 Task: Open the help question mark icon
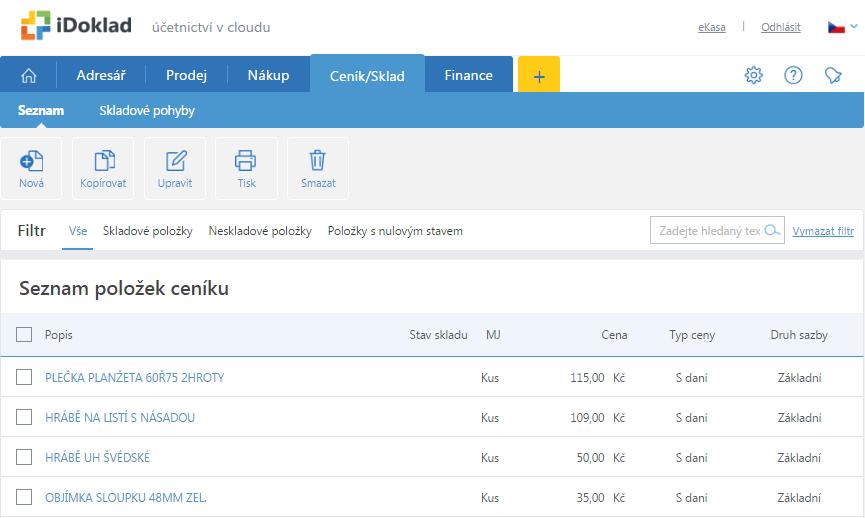[793, 75]
